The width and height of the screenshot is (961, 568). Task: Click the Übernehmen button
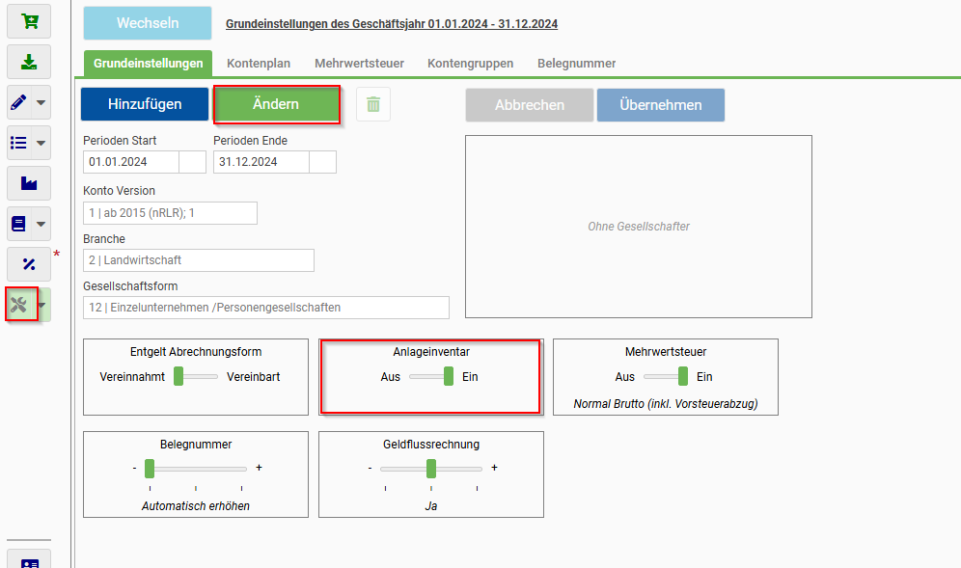click(661, 105)
